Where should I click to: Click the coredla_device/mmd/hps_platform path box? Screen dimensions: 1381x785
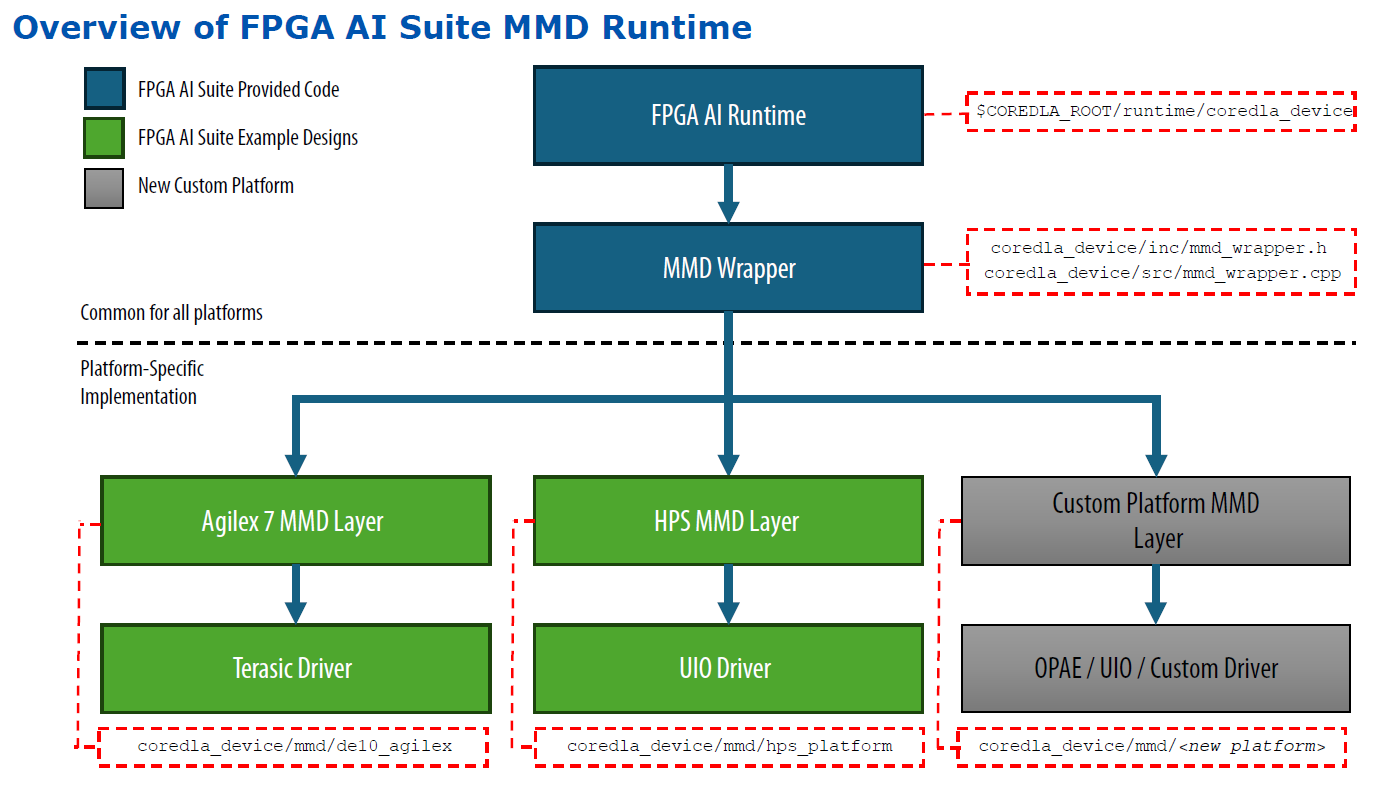pyautogui.click(x=729, y=746)
